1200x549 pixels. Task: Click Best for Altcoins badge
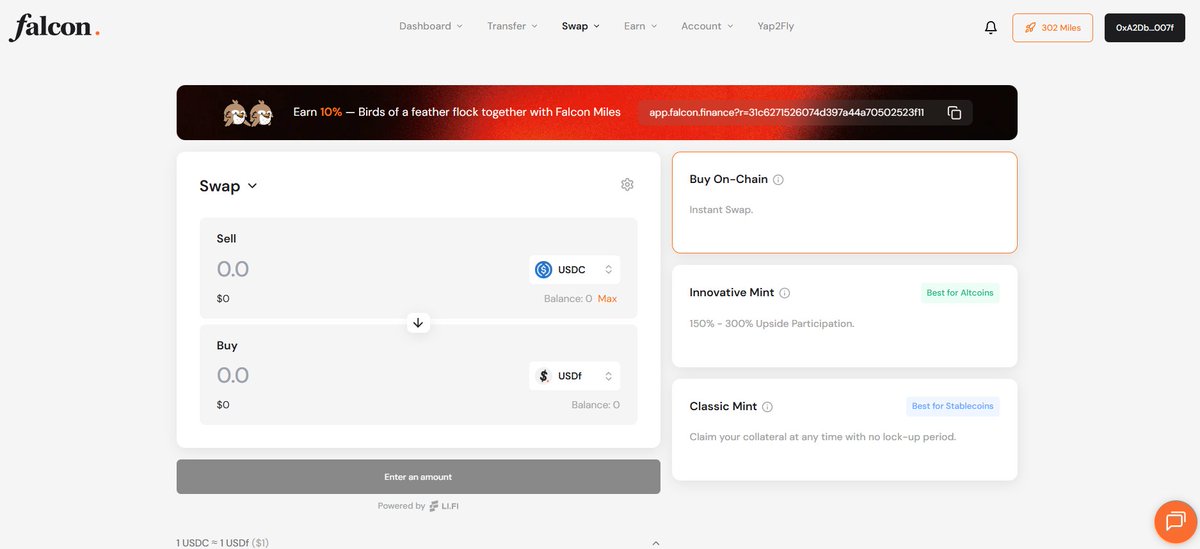click(960, 293)
